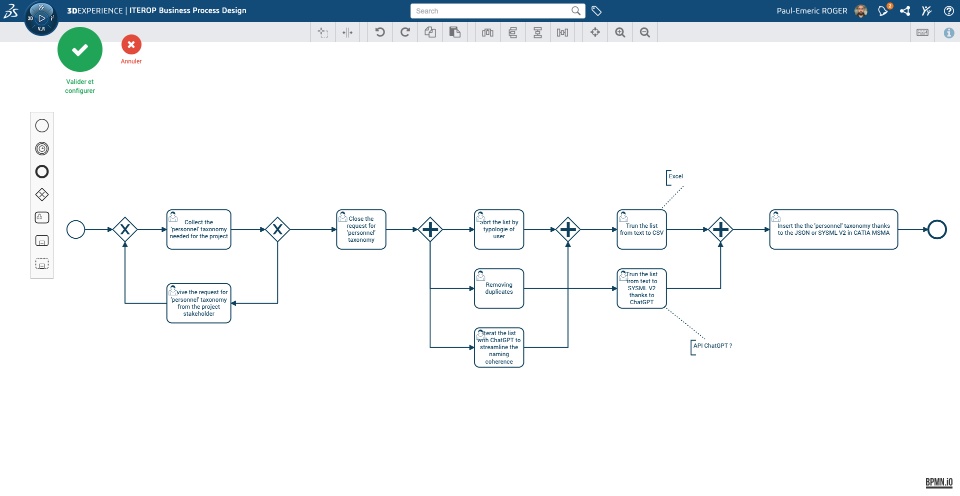Open the information panel icon
The image size is (960, 496).
coord(948,33)
